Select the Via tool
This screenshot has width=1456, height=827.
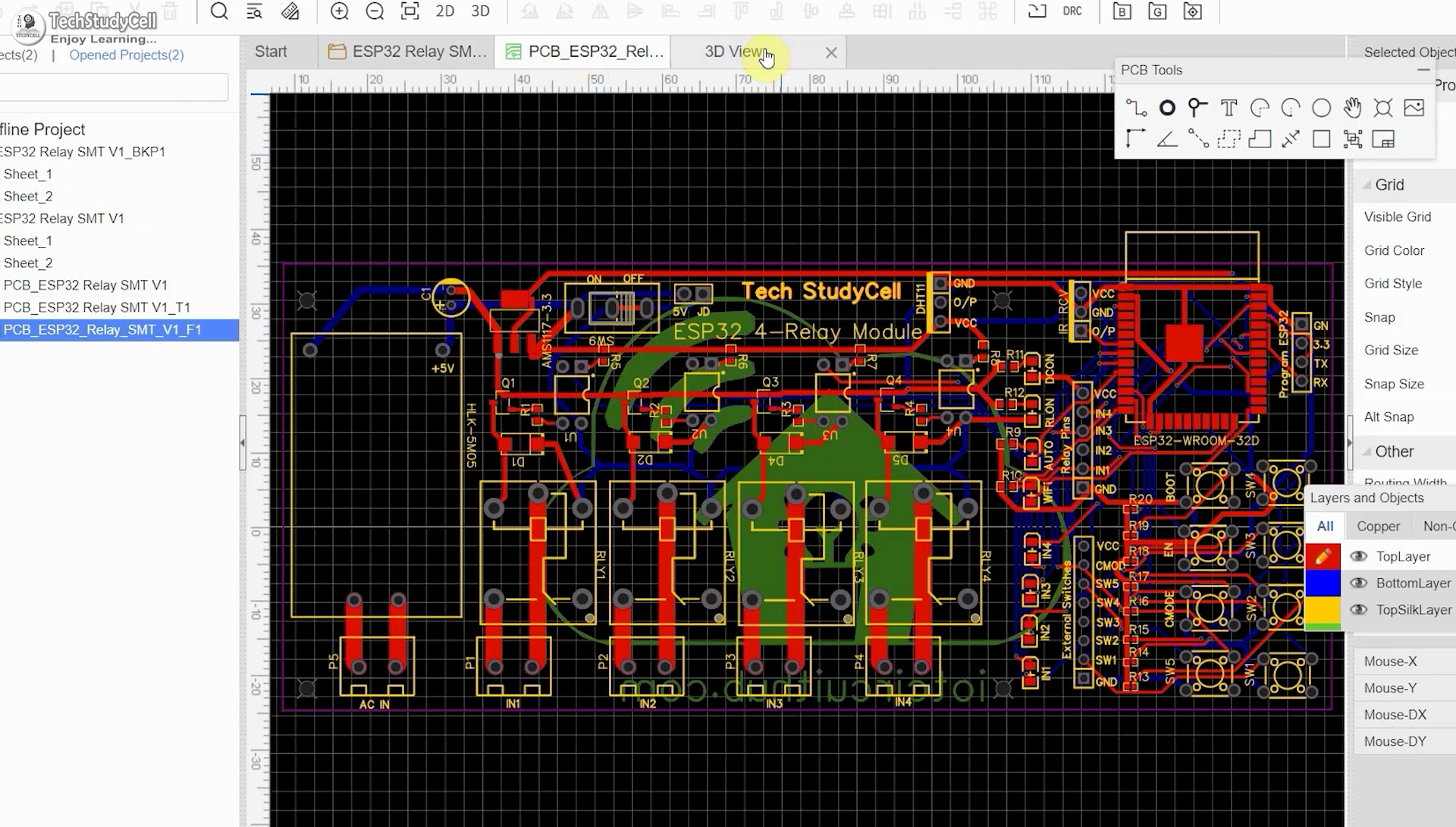pyautogui.click(x=1197, y=108)
